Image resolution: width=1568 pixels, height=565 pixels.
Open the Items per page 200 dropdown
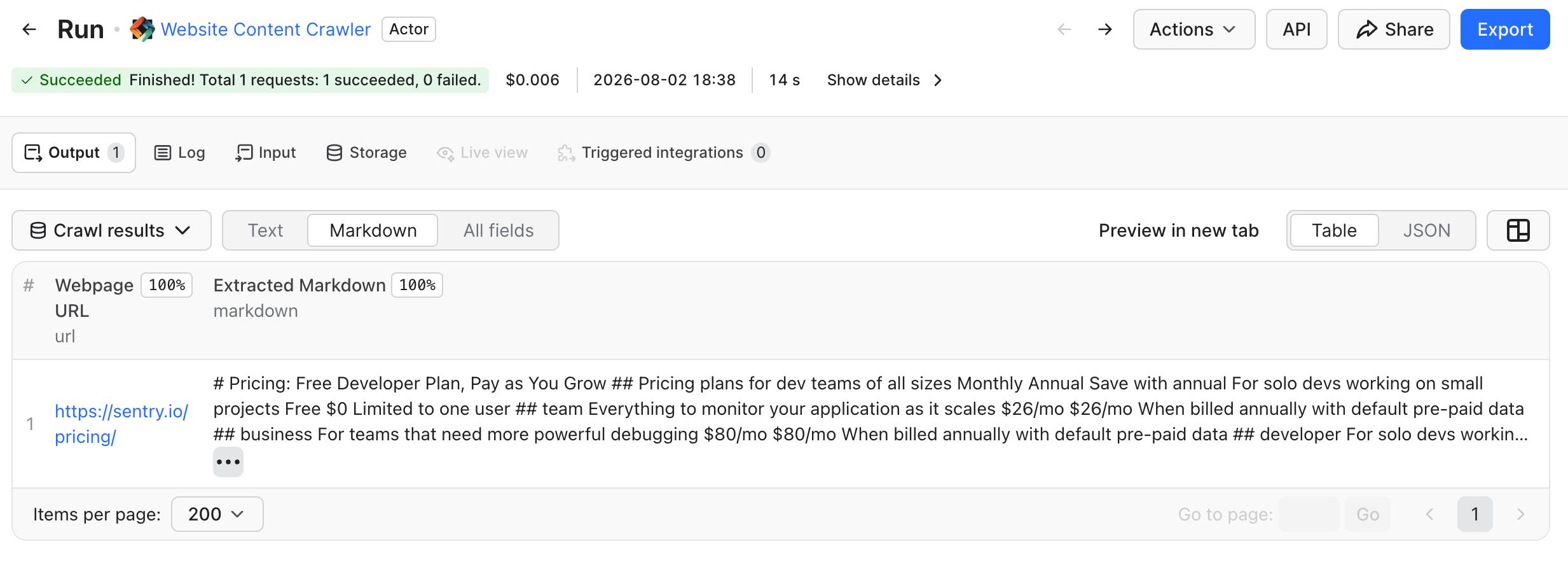pyautogui.click(x=217, y=514)
